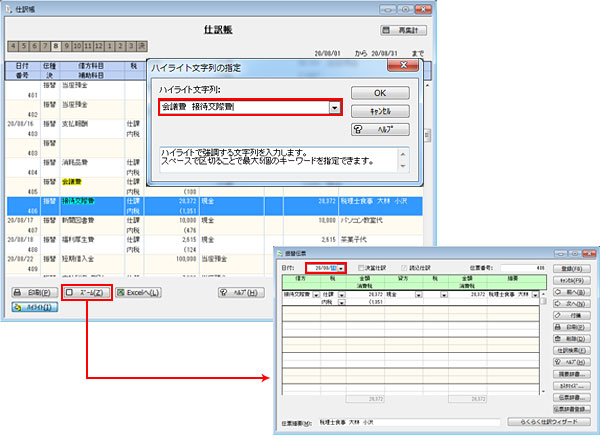Expand the 税理士食事 summary dropdown in 振替伝票
600x439 pixels.
(x=535, y=295)
